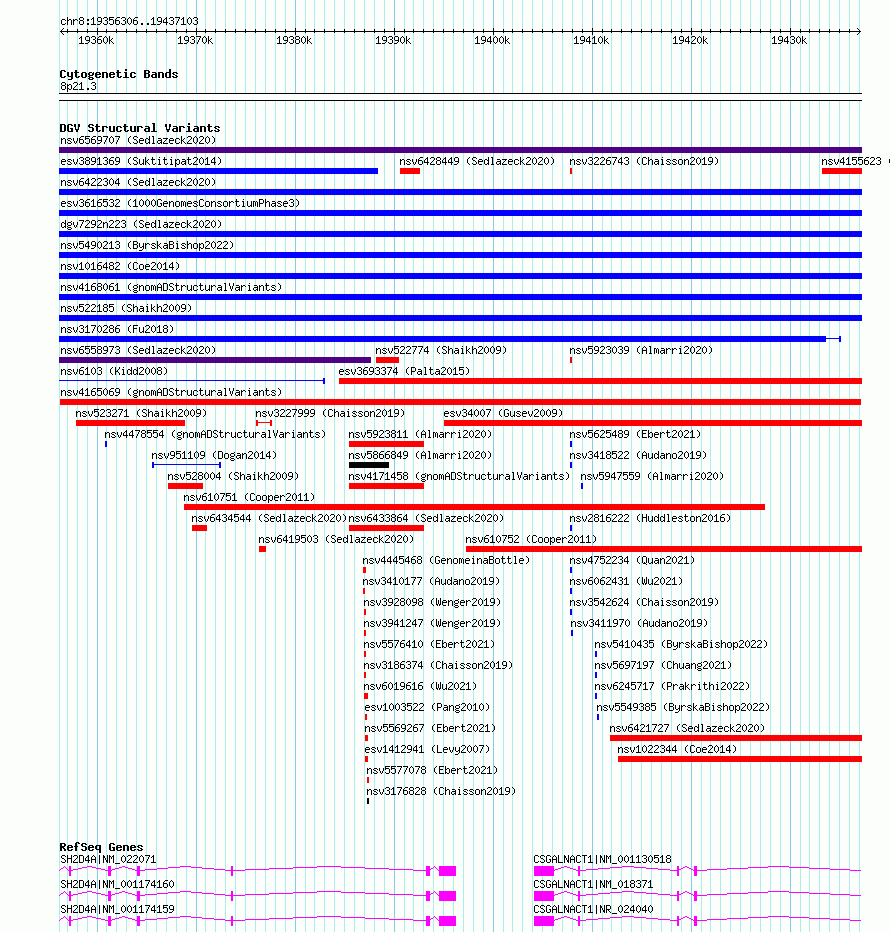
Task: Click nsv6062431 (Wu2021) label
Action: 626,581
